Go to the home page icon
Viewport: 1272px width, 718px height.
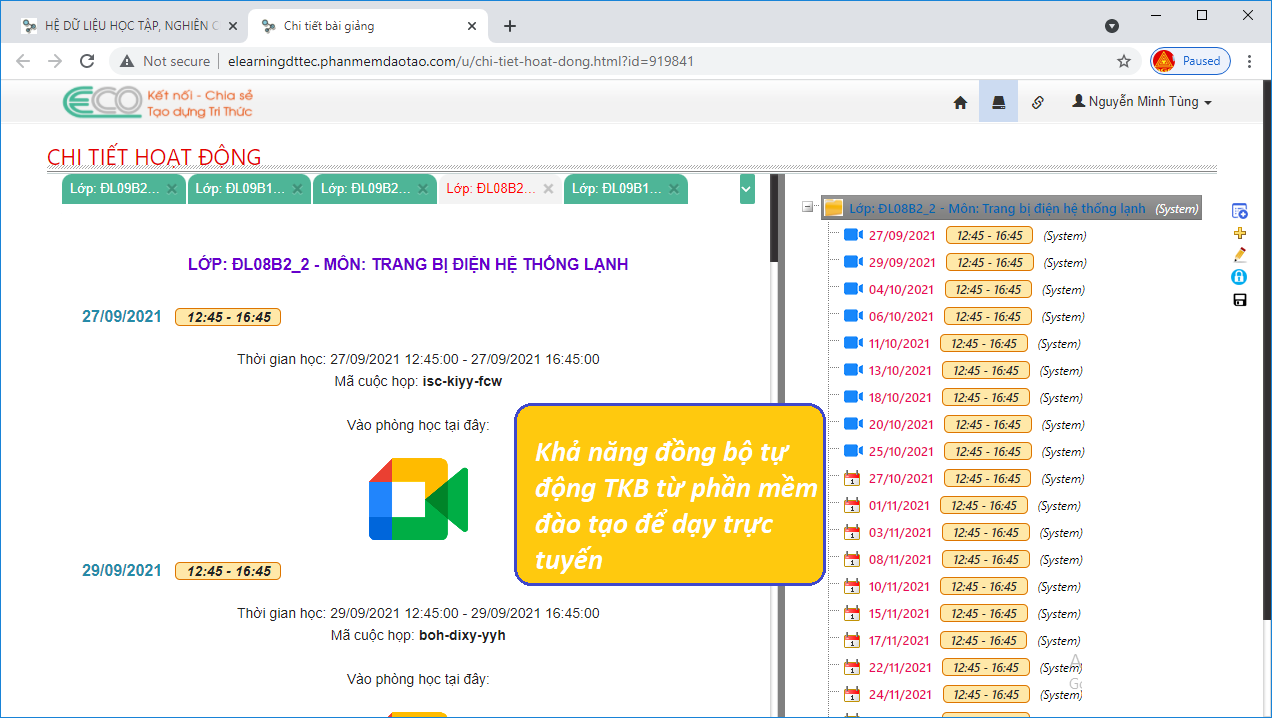tap(960, 102)
